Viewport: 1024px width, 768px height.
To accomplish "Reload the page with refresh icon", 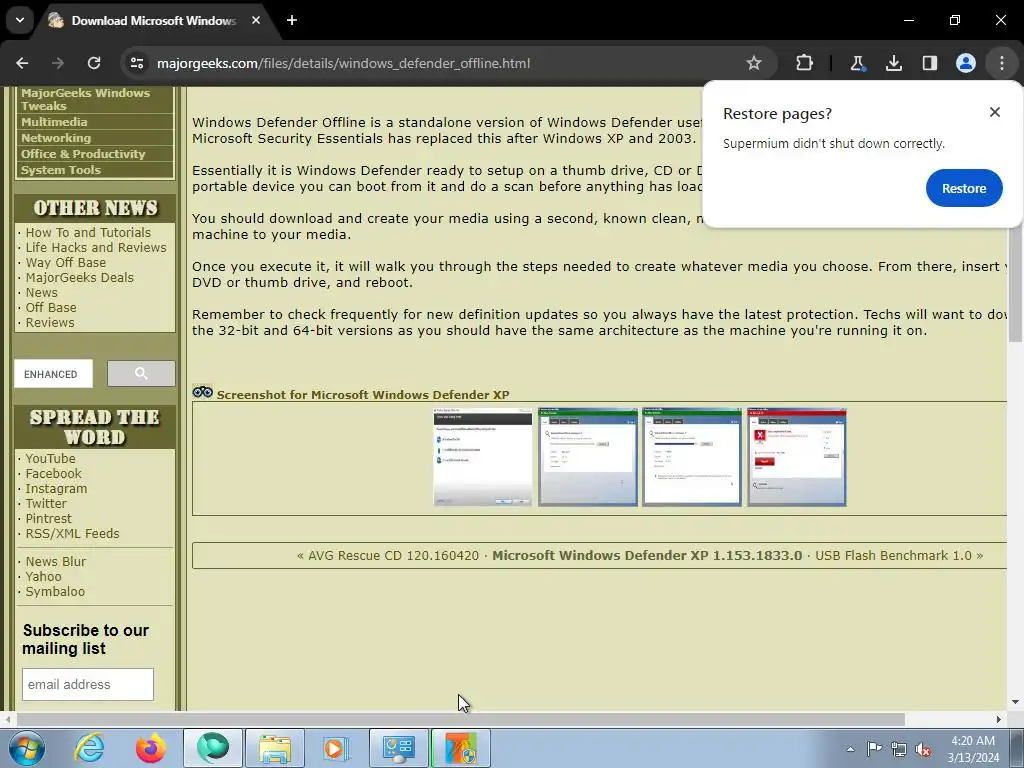I will tap(94, 63).
